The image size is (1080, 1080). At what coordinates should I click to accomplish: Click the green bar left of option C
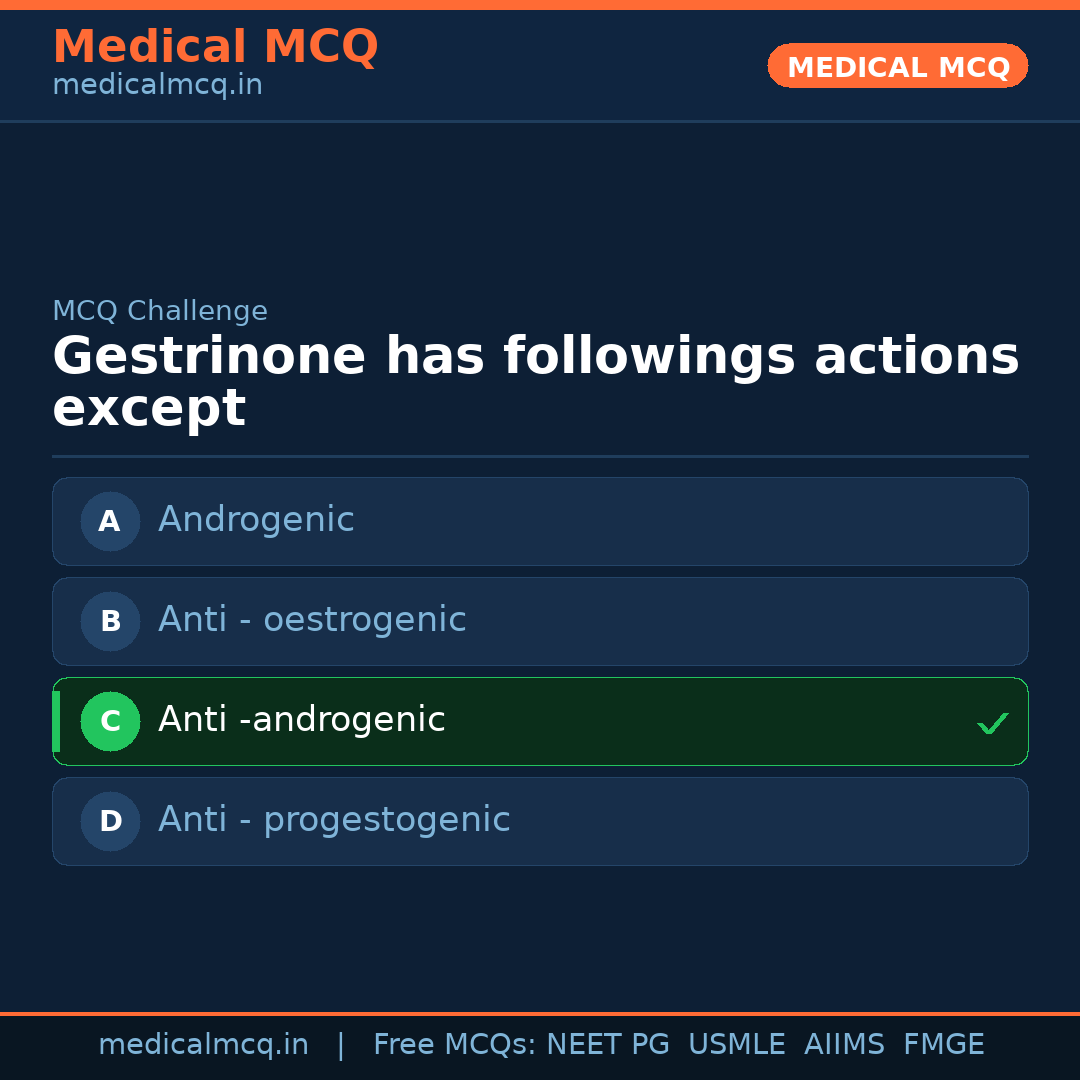tap(56, 721)
